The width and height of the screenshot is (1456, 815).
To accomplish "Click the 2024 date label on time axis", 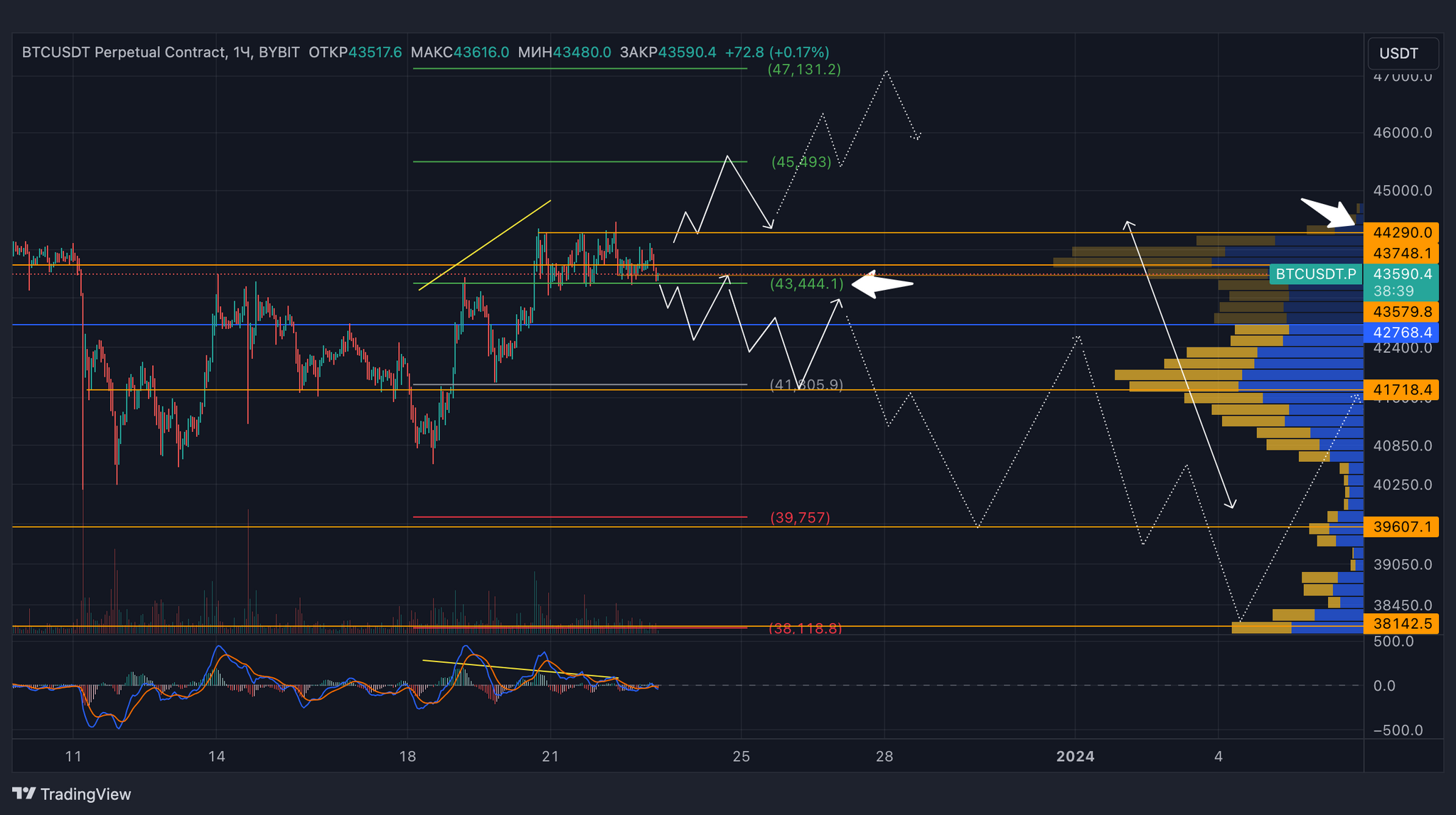I will [1075, 756].
